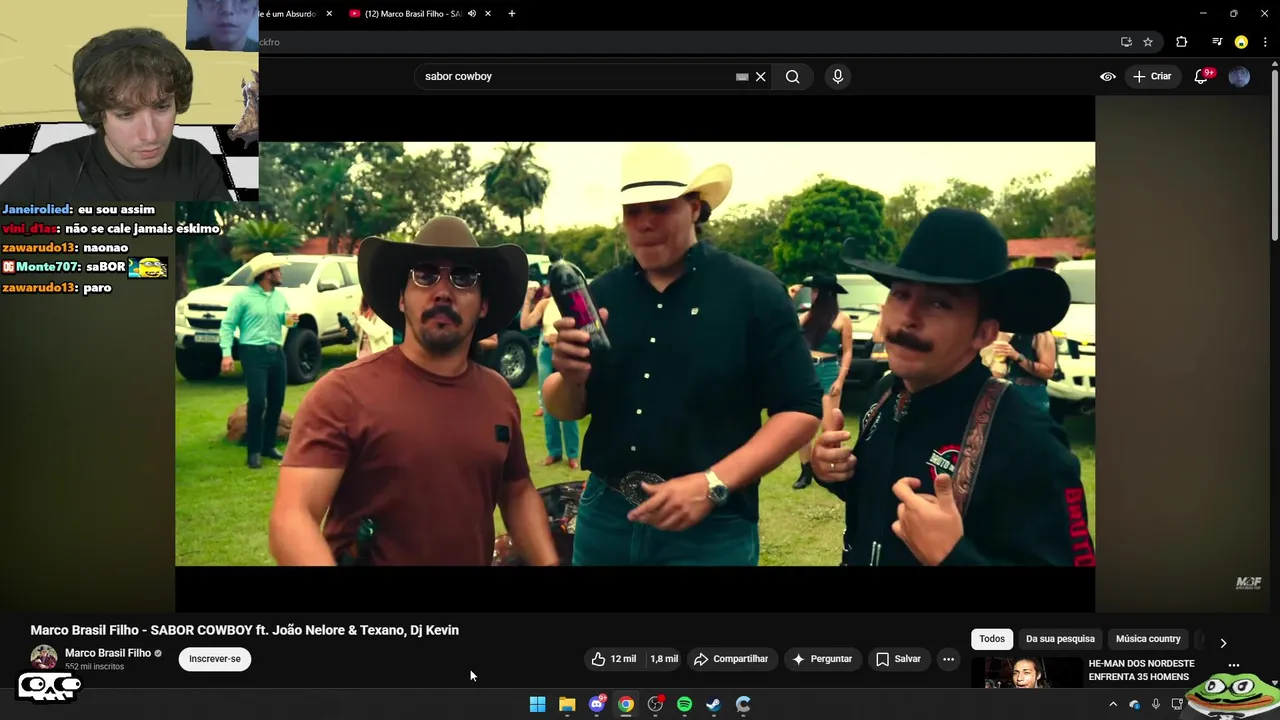Like the video with 12 mil
The image size is (1280, 720).
coord(614,659)
